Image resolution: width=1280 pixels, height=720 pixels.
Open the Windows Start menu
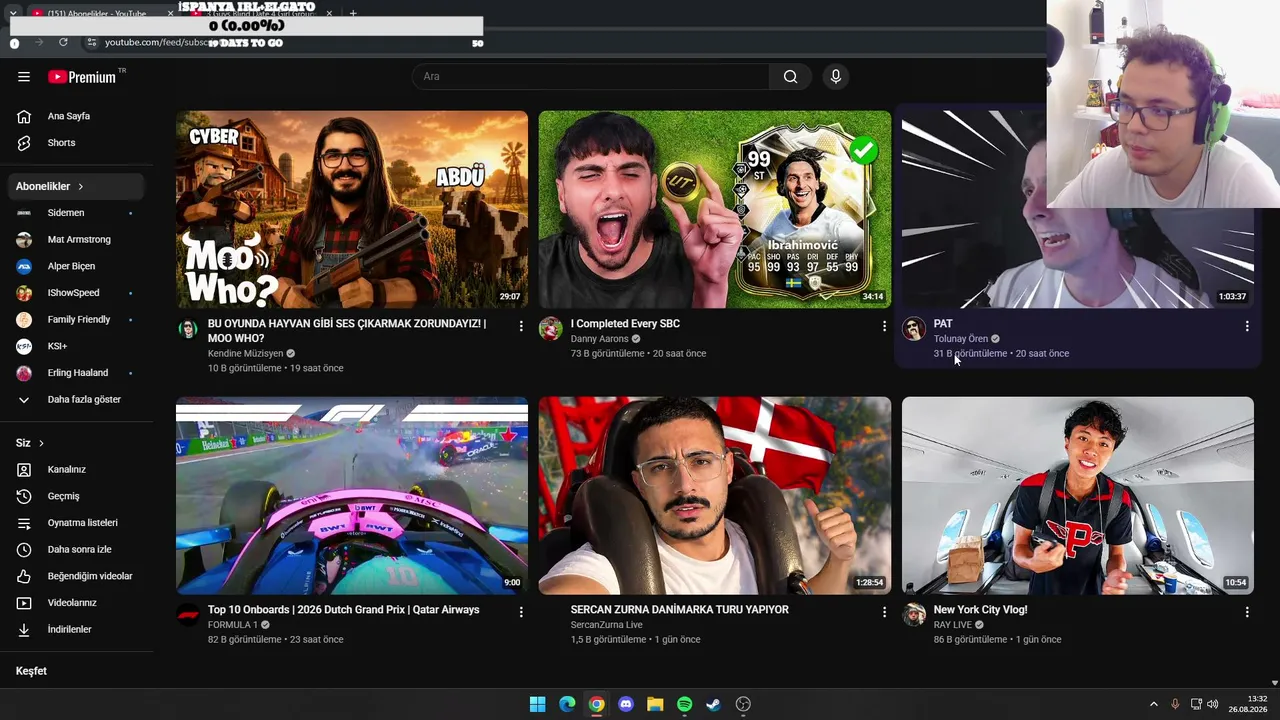pos(538,704)
